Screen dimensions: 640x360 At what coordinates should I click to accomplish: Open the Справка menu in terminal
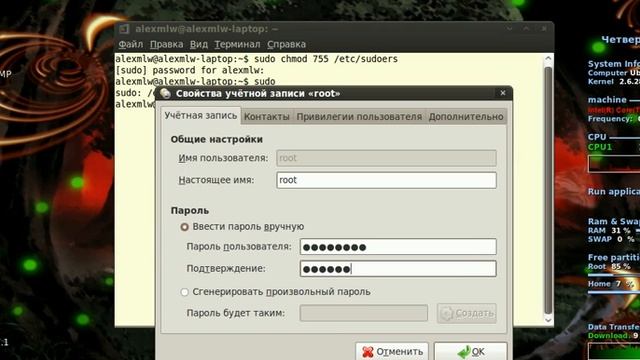(x=287, y=44)
